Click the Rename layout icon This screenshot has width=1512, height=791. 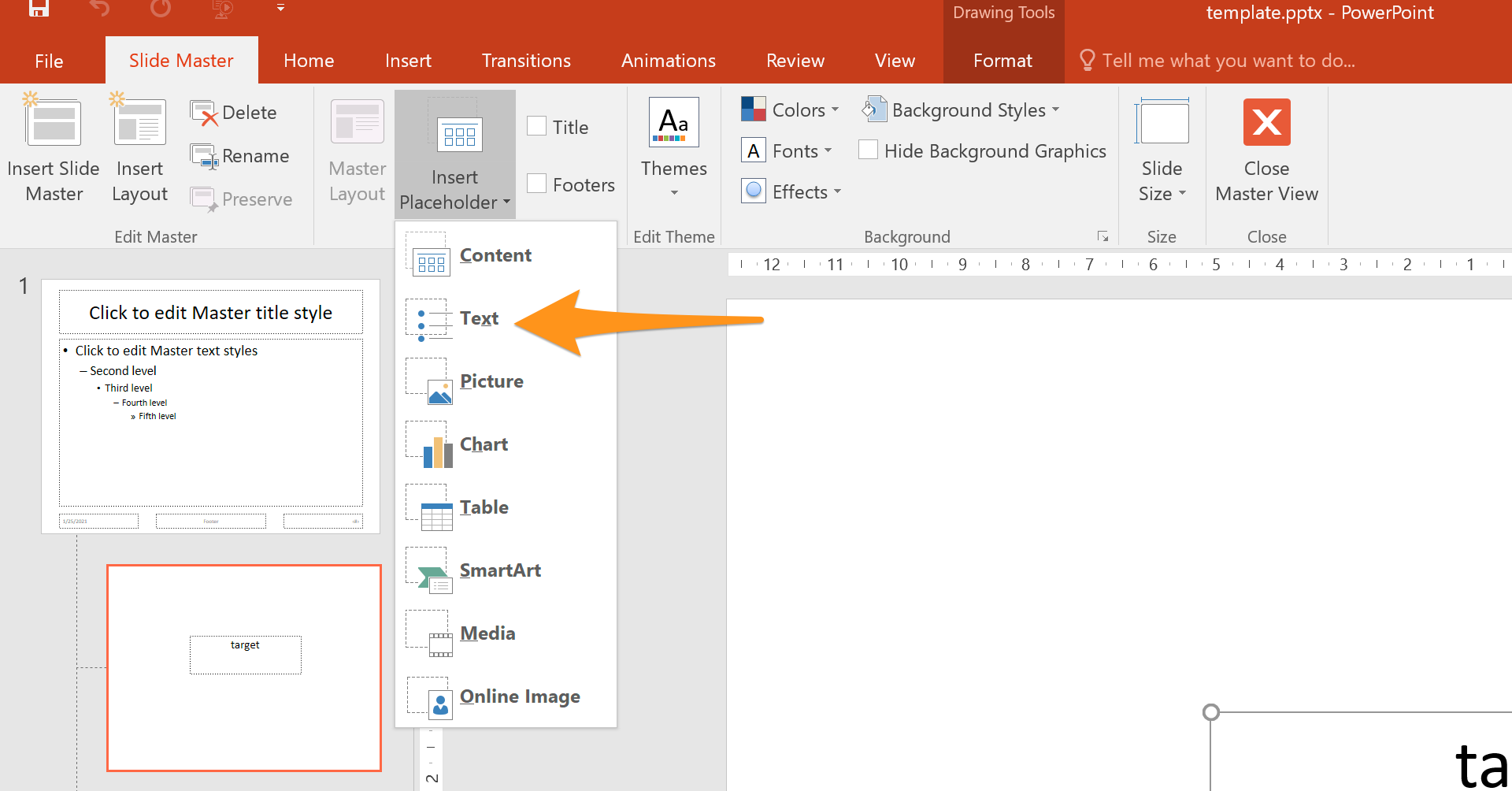click(205, 156)
